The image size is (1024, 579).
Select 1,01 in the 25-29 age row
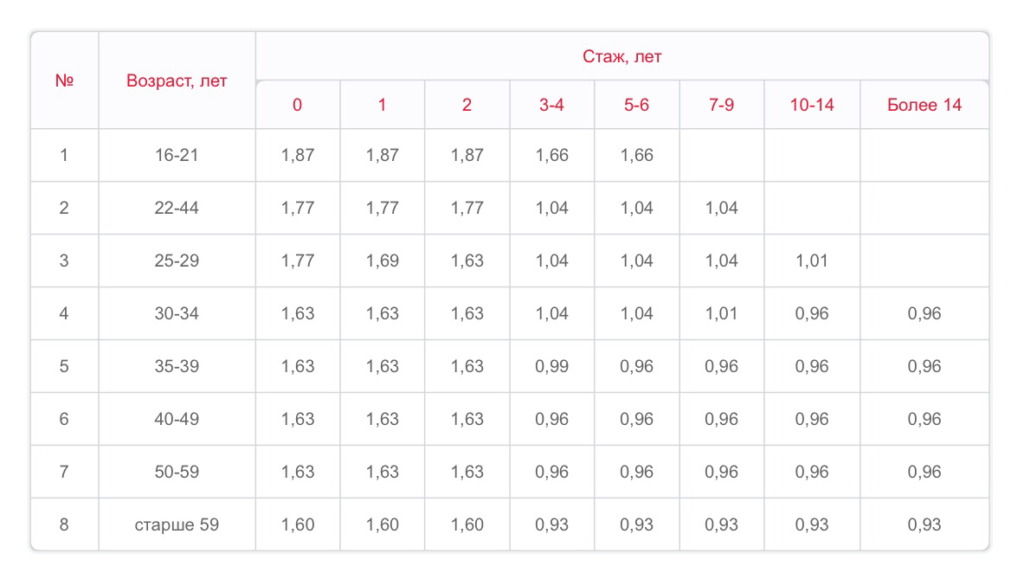(x=812, y=261)
